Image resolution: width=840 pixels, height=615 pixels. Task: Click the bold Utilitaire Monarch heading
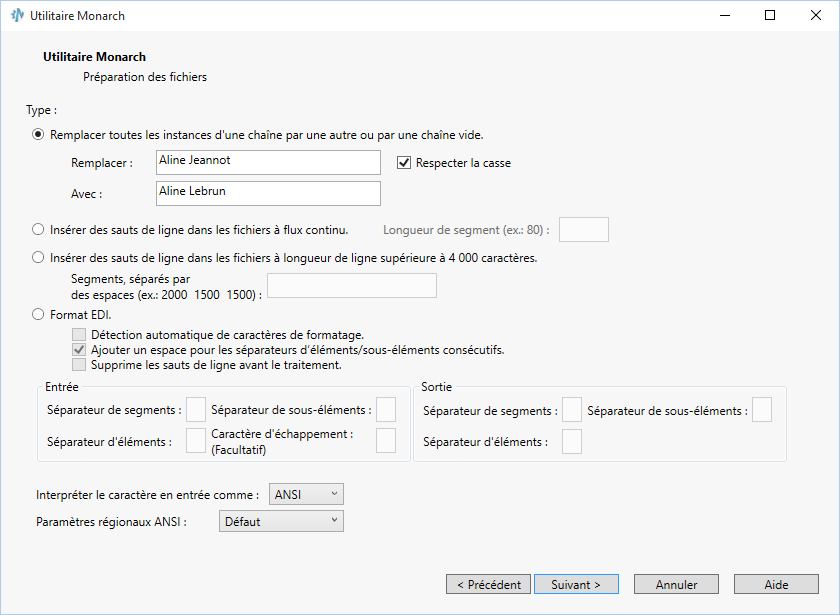(x=94, y=57)
